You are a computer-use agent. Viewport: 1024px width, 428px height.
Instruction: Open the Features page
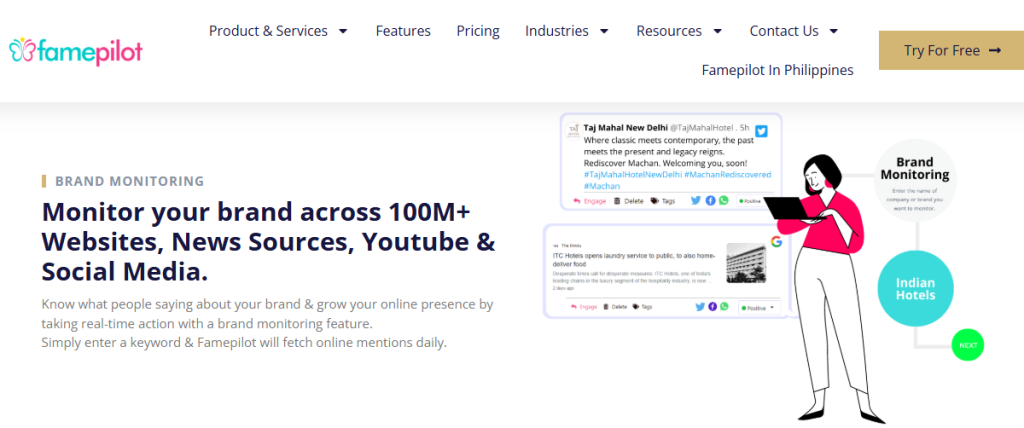[x=403, y=31]
